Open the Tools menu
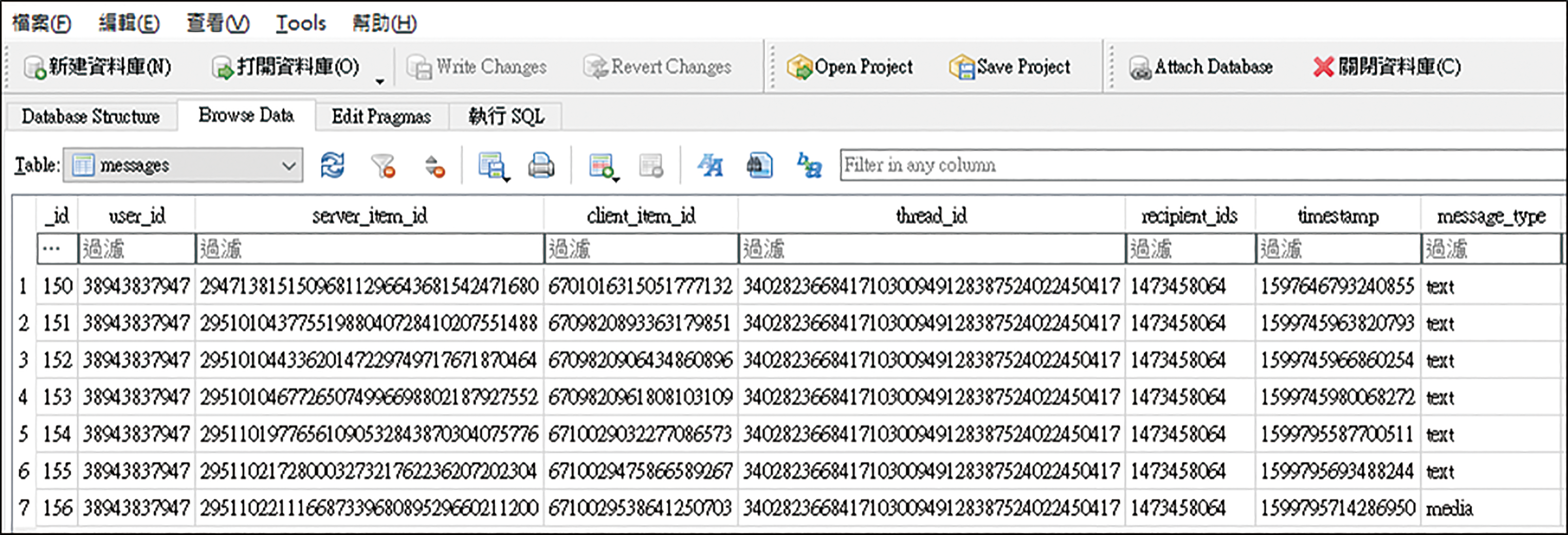The width and height of the screenshot is (1568, 535). (x=301, y=23)
